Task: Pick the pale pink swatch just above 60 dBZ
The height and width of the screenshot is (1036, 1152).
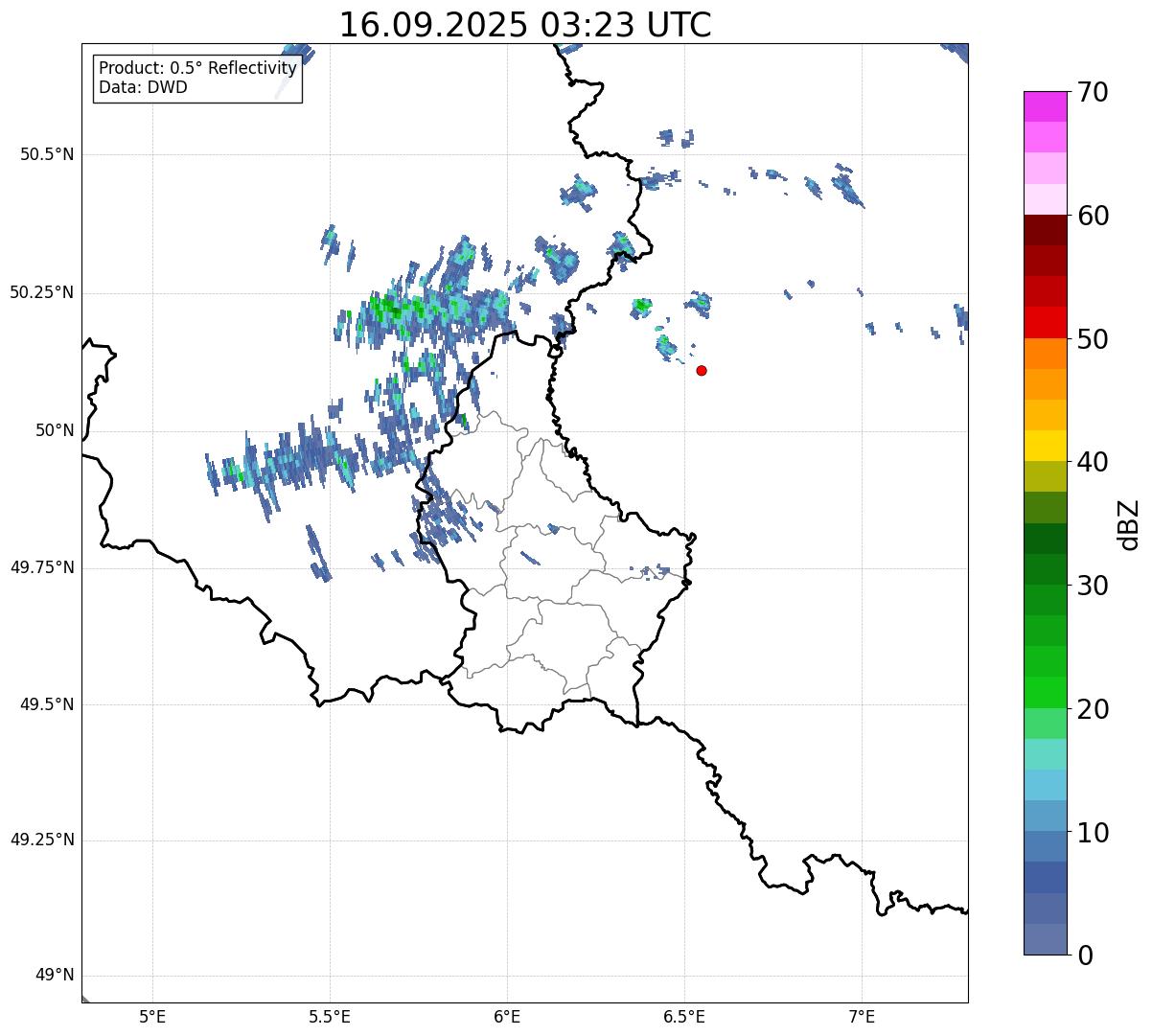Action: (x=1045, y=199)
